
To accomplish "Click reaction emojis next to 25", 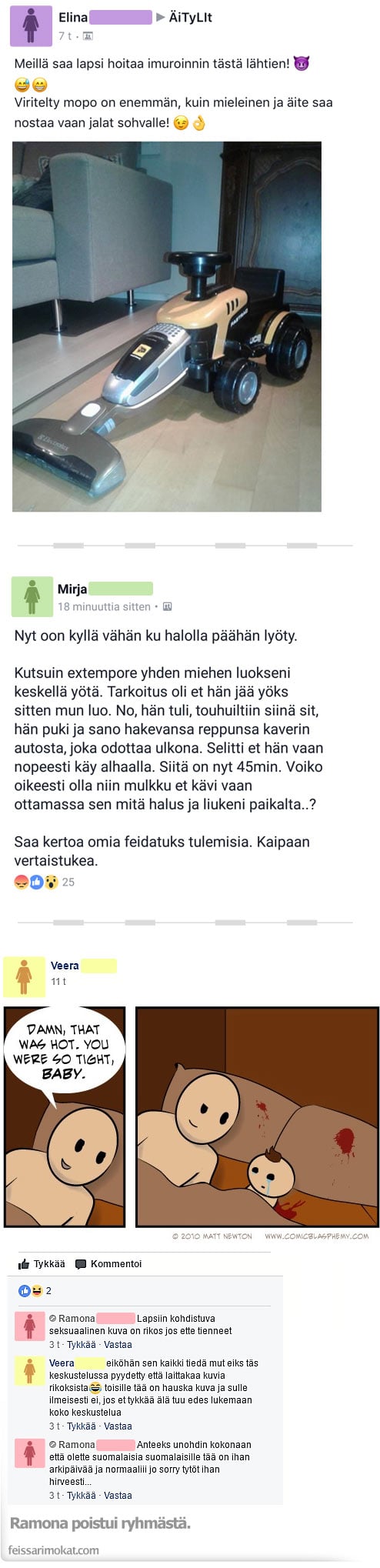I will 36,882.
